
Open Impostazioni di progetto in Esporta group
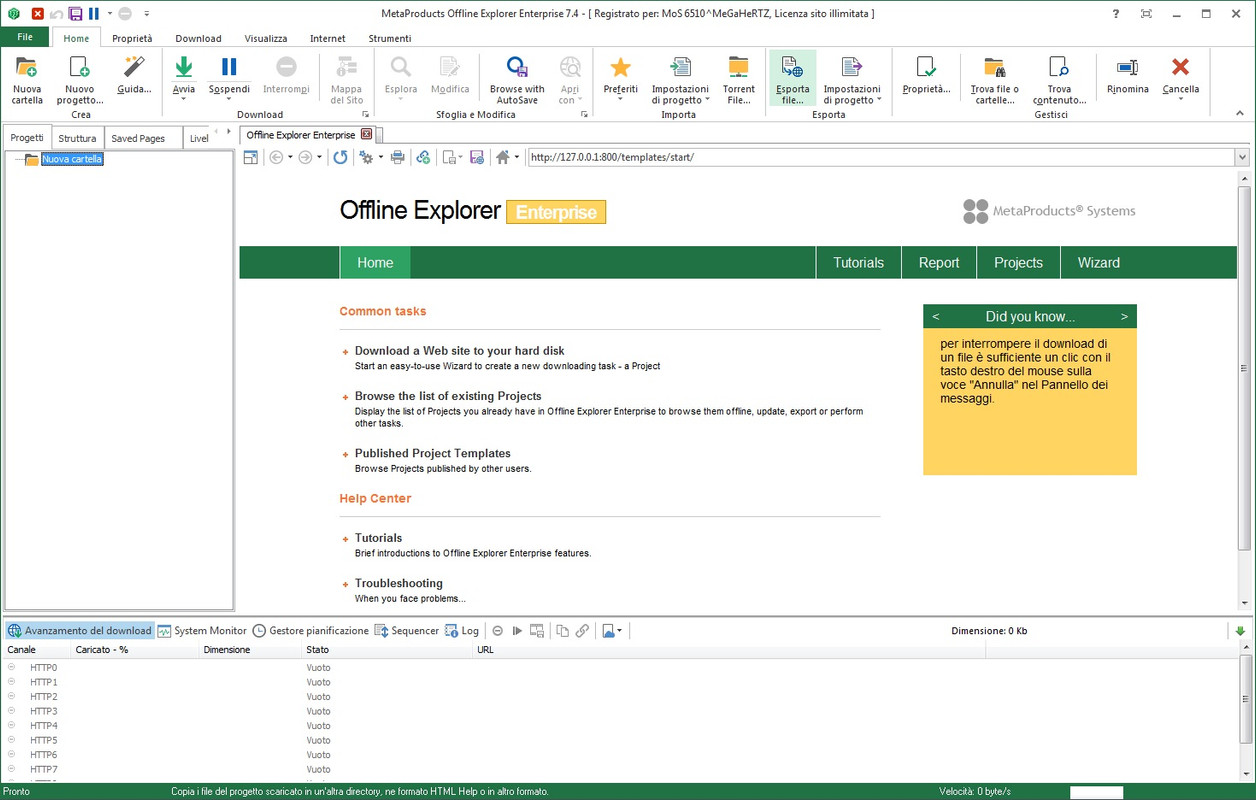click(x=852, y=80)
